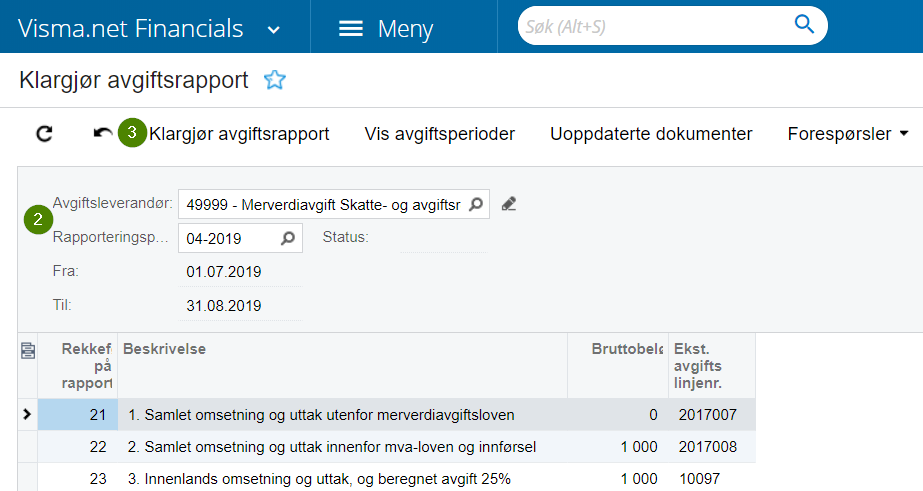Viewport: 923px width, 491px height.
Task: Click the row indicator arrow for row 21
Action: [x=27, y=414]
